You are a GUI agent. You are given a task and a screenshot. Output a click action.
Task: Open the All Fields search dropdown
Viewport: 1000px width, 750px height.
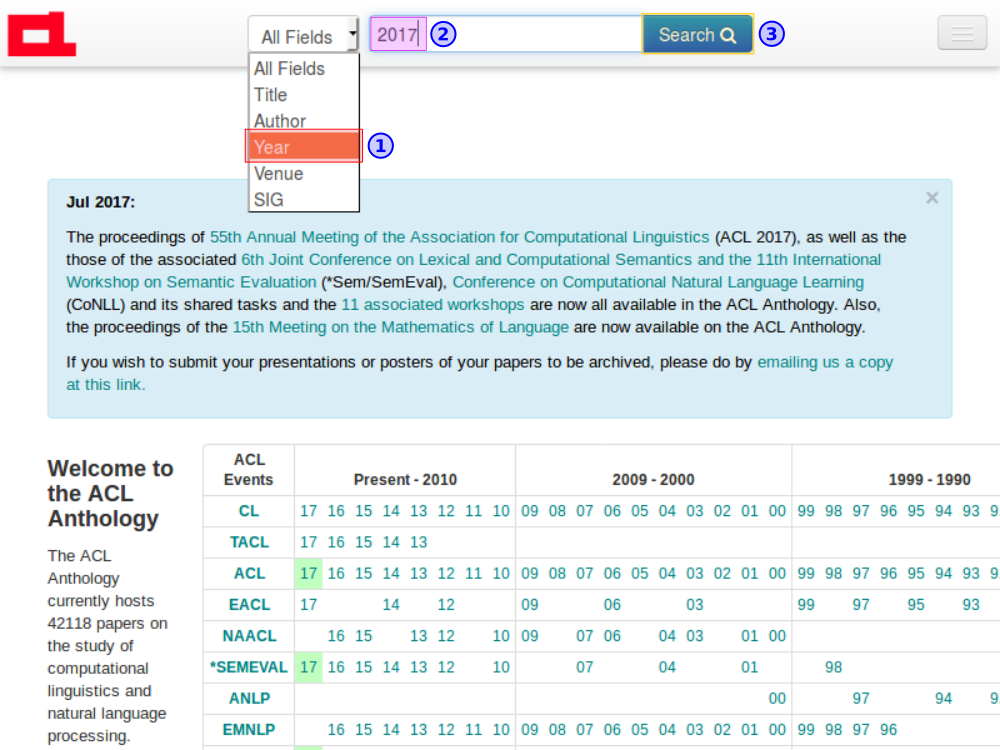[304, 34]
